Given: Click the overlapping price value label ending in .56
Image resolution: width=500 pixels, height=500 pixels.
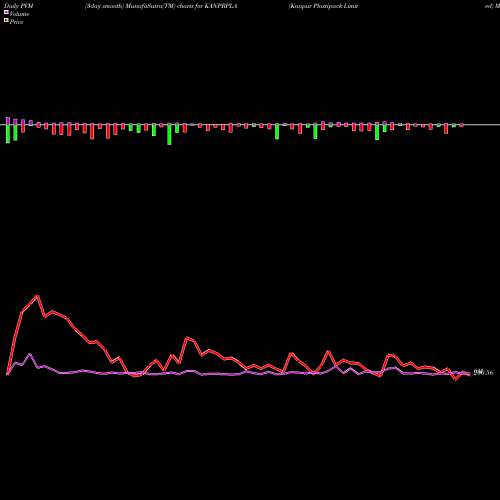Looking at the screenshot, I should (483, 372).
